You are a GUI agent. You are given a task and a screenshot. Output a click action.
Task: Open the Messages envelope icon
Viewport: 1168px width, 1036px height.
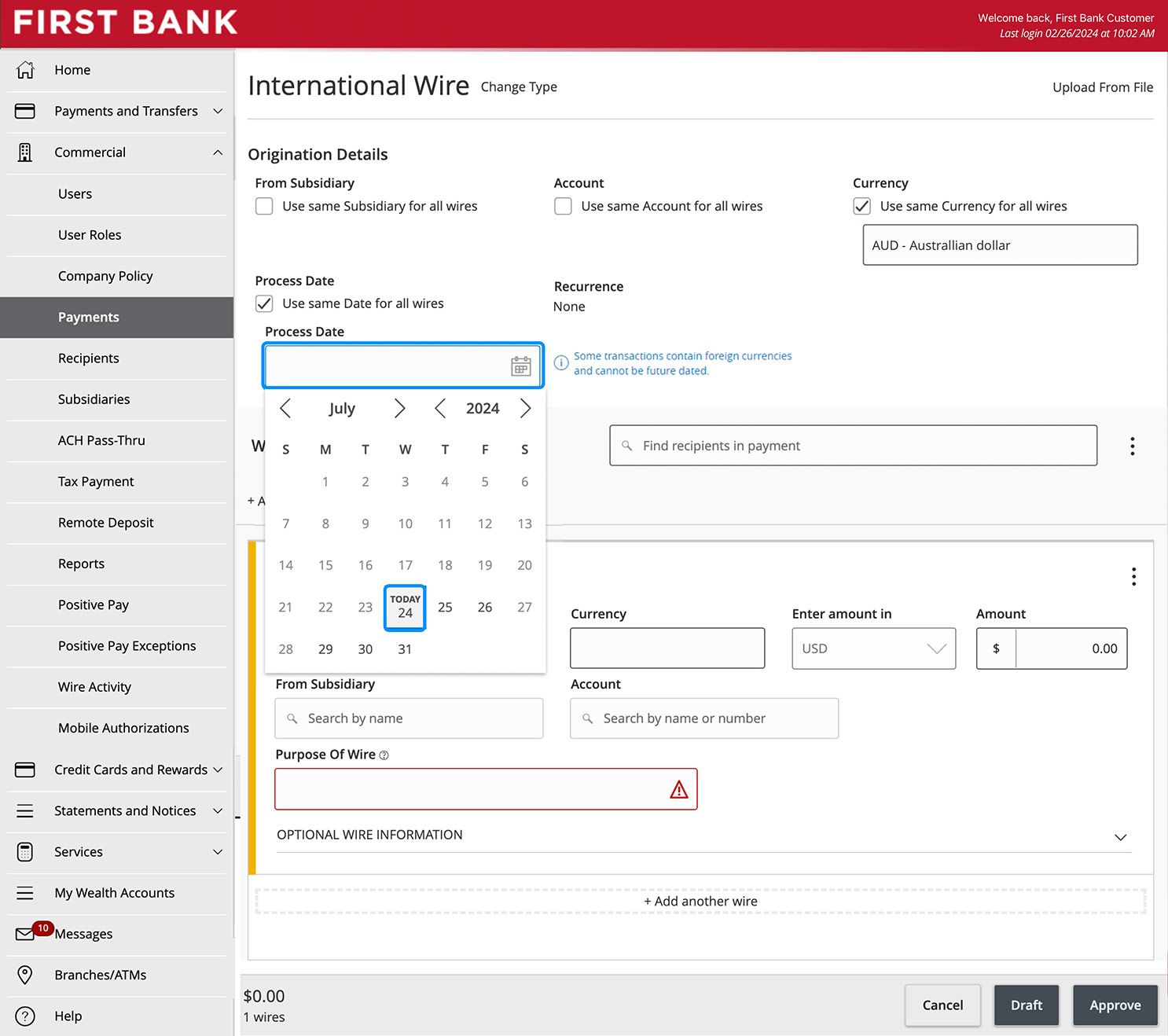25,934
